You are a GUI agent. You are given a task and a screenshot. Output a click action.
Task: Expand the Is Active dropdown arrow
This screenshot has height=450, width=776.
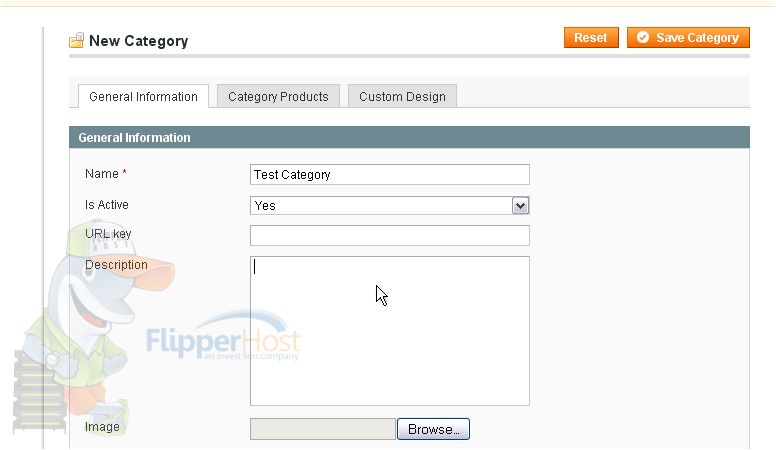520,205
